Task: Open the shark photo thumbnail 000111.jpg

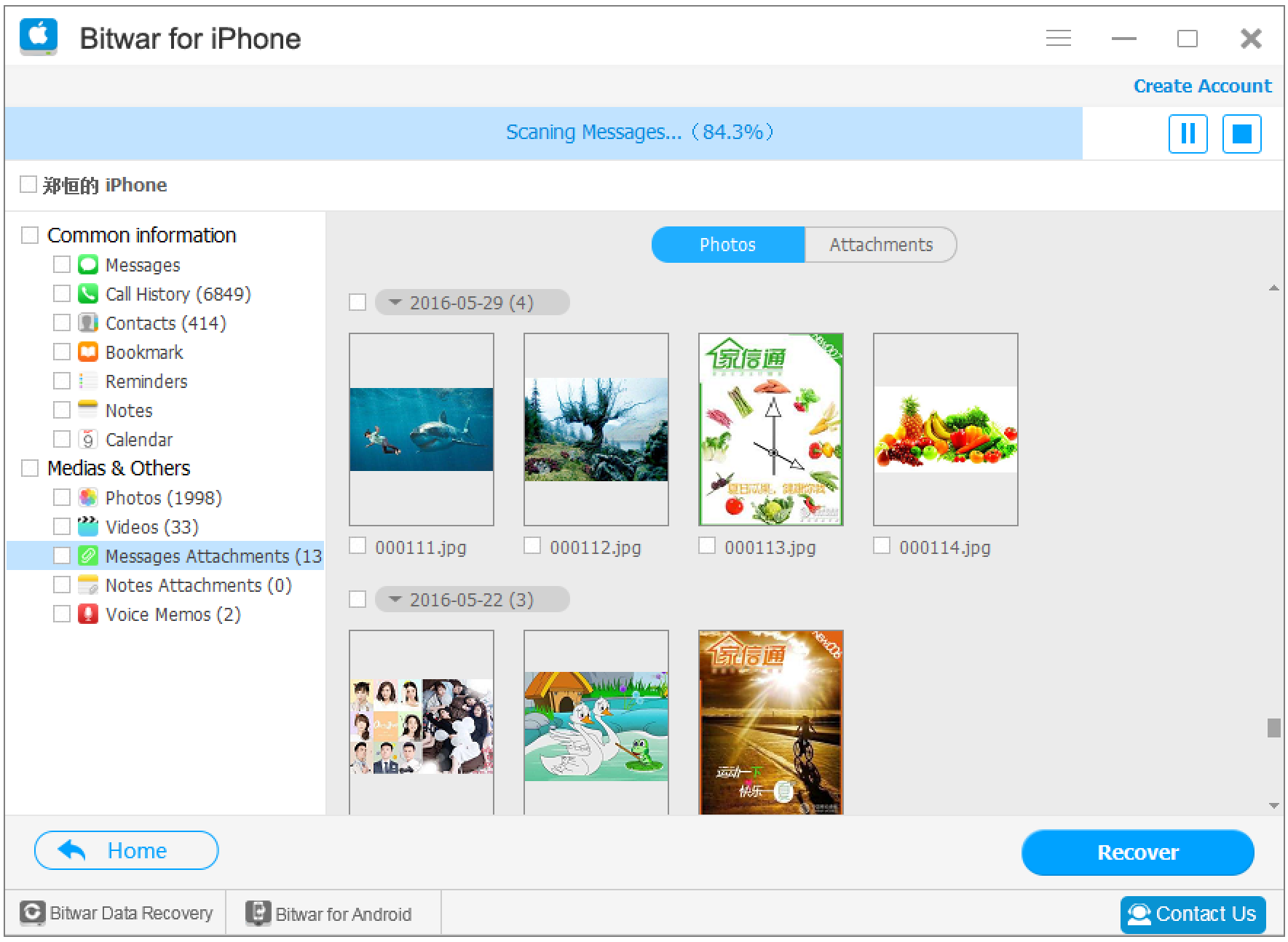Action: coord(422,430)
